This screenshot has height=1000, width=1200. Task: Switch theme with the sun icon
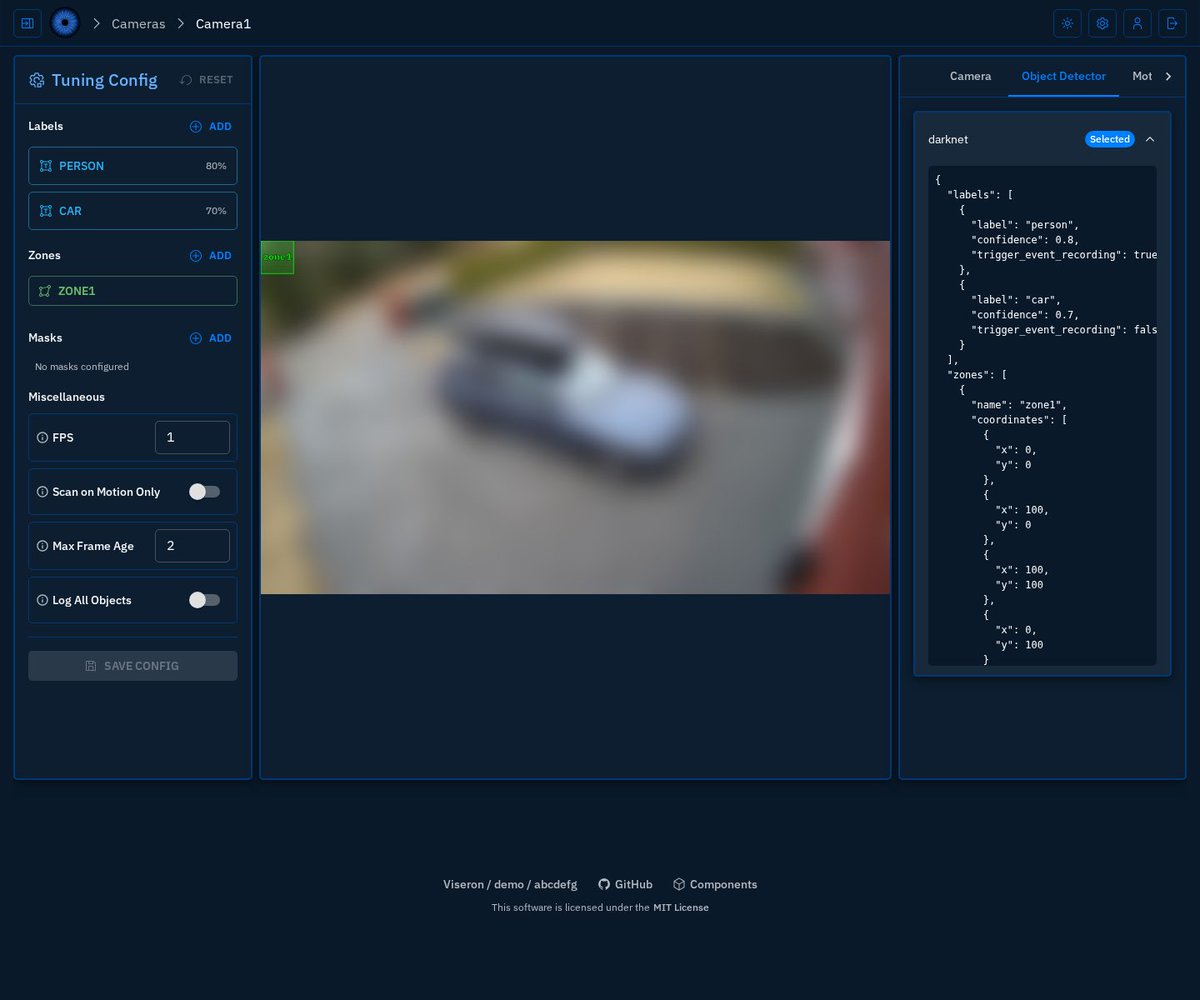(1068, 23)
